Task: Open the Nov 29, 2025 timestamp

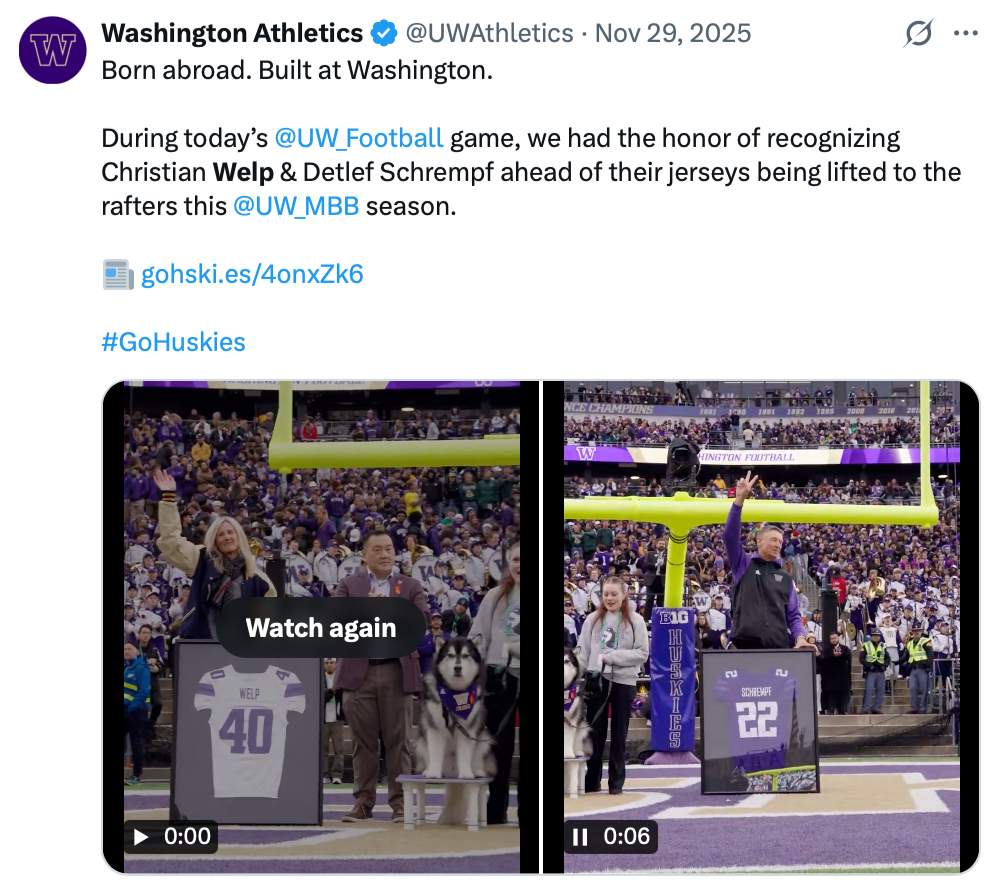Action: click(672, 34)
